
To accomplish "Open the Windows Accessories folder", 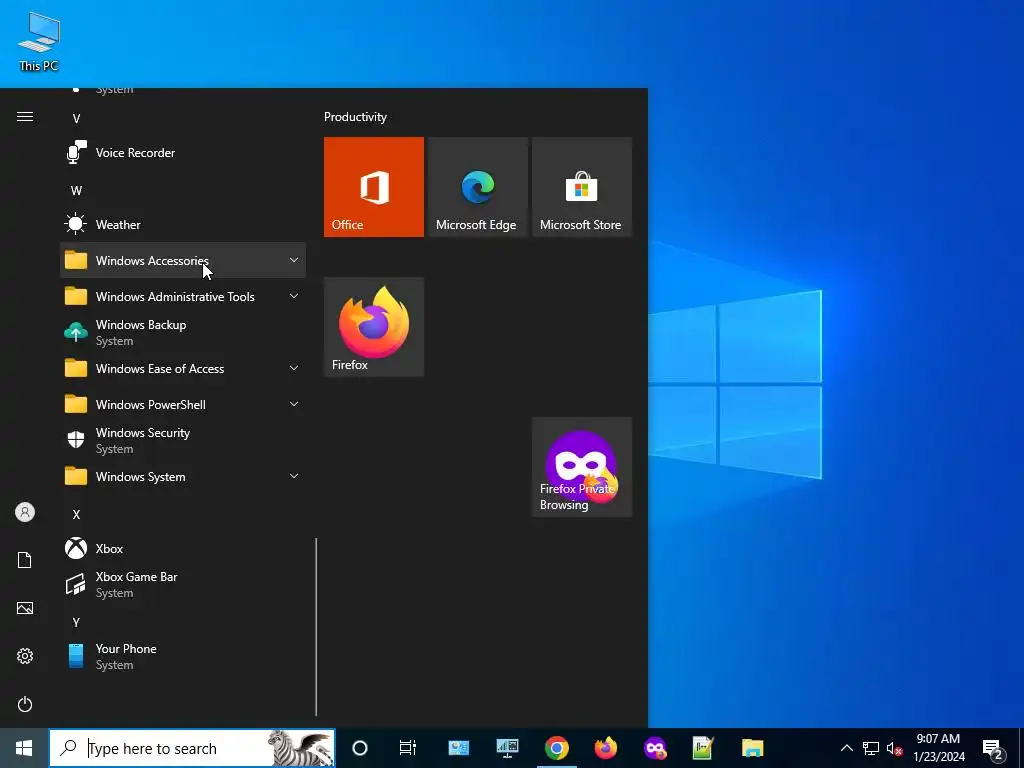I will [x=183, y=261].
